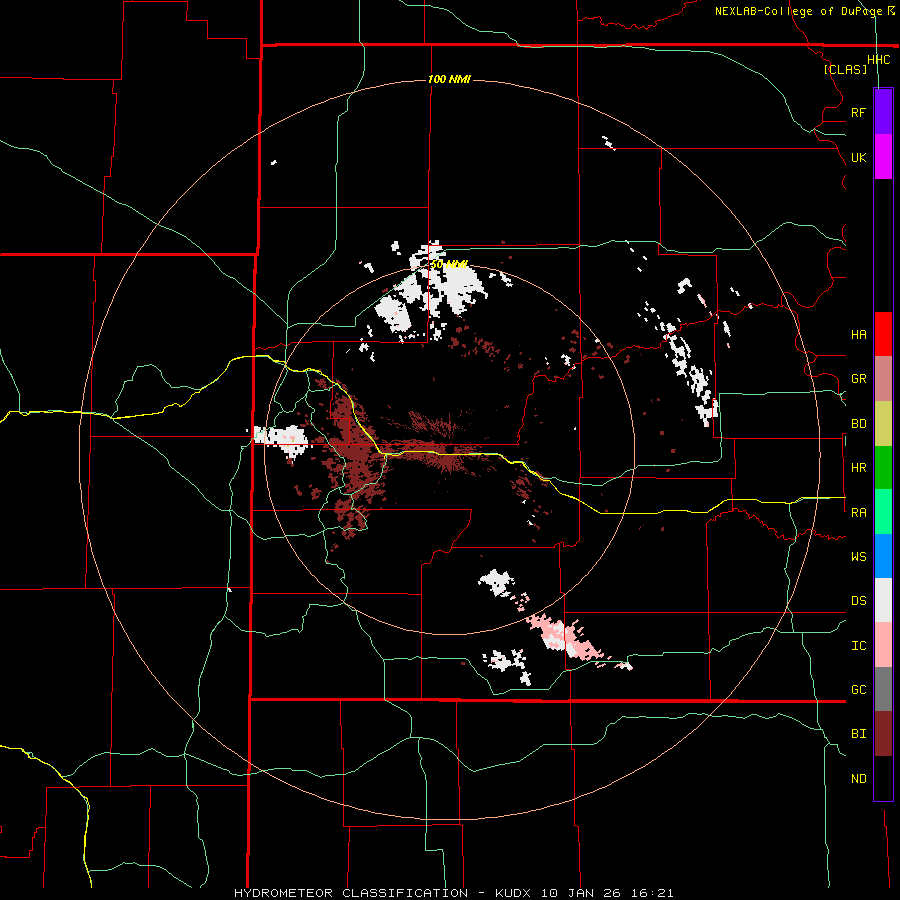Screen dimensions: 900x900
Task: Click the ND black legend swatch
Action: pyautogui.click(x=883, y=778)
